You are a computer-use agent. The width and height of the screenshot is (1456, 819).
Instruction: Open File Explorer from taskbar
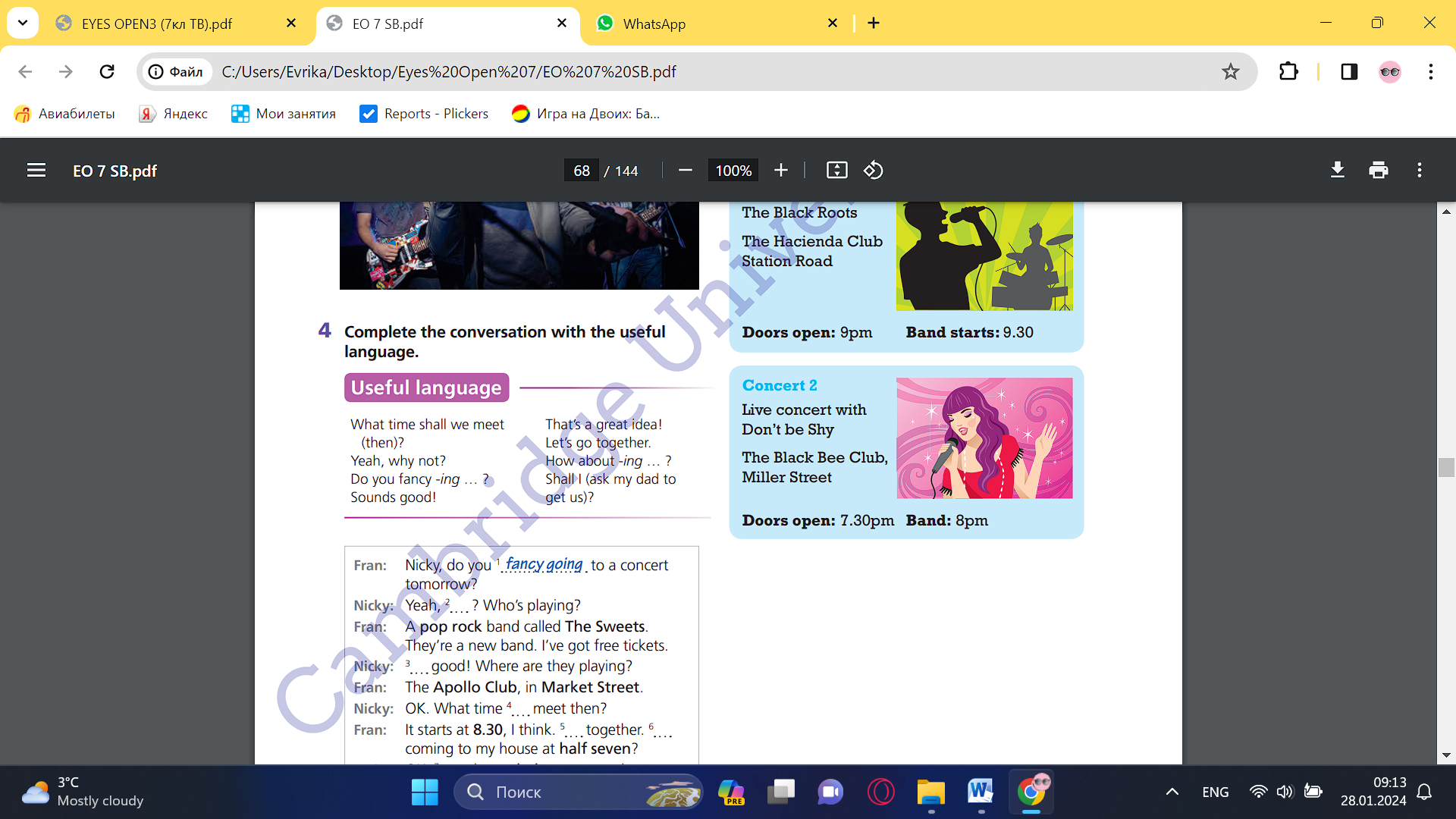[x=930, y=792]
